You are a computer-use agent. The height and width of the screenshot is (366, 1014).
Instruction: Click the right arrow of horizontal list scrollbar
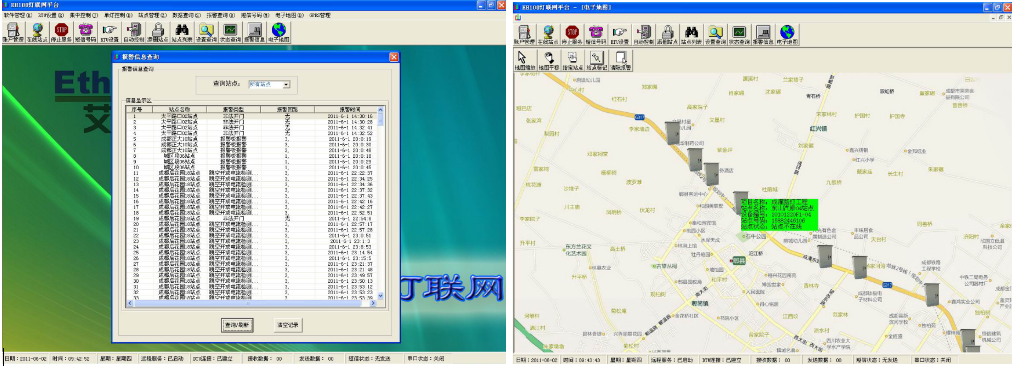click(373, 303)
